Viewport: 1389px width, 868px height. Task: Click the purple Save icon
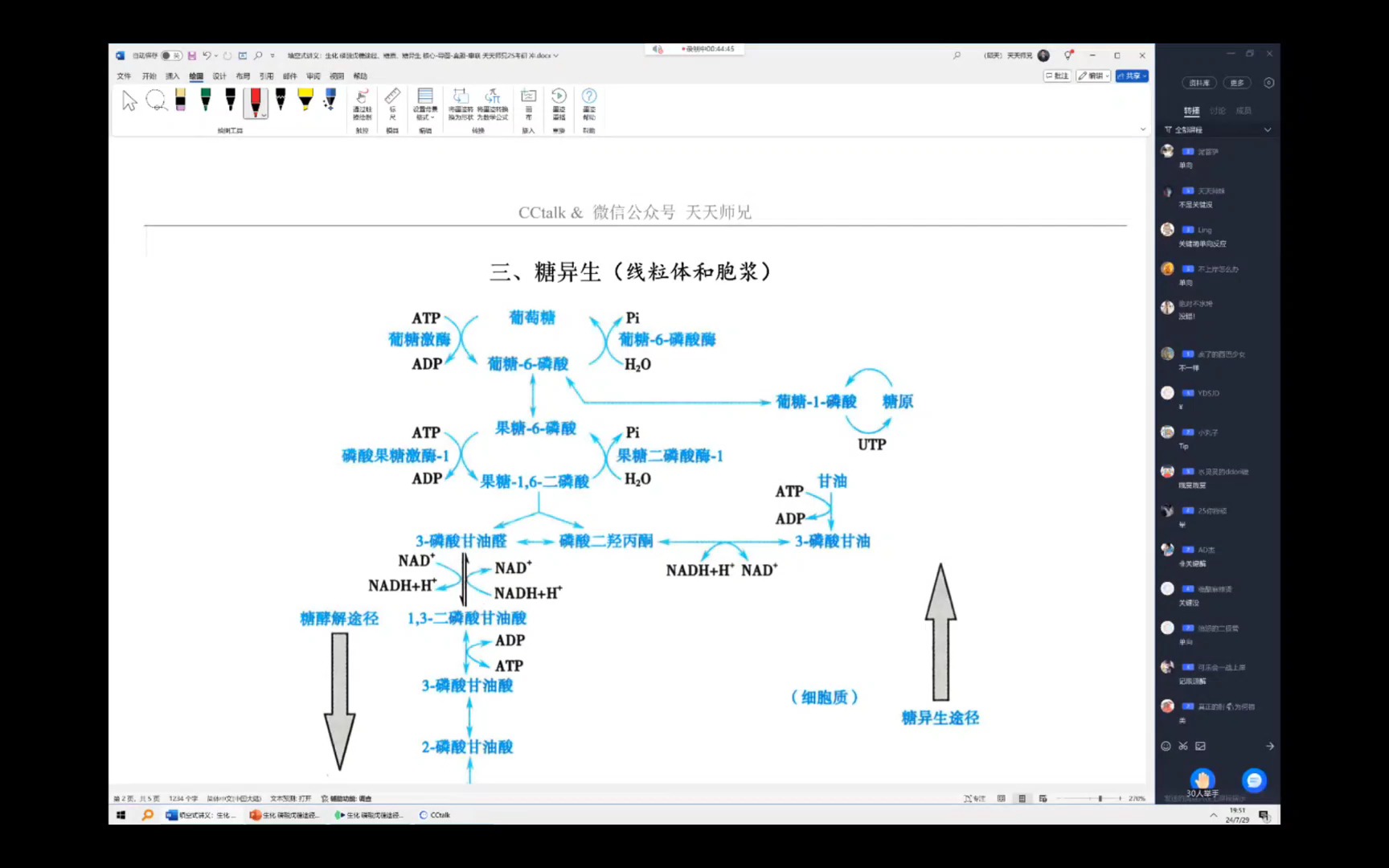click(x=192, y=55)
